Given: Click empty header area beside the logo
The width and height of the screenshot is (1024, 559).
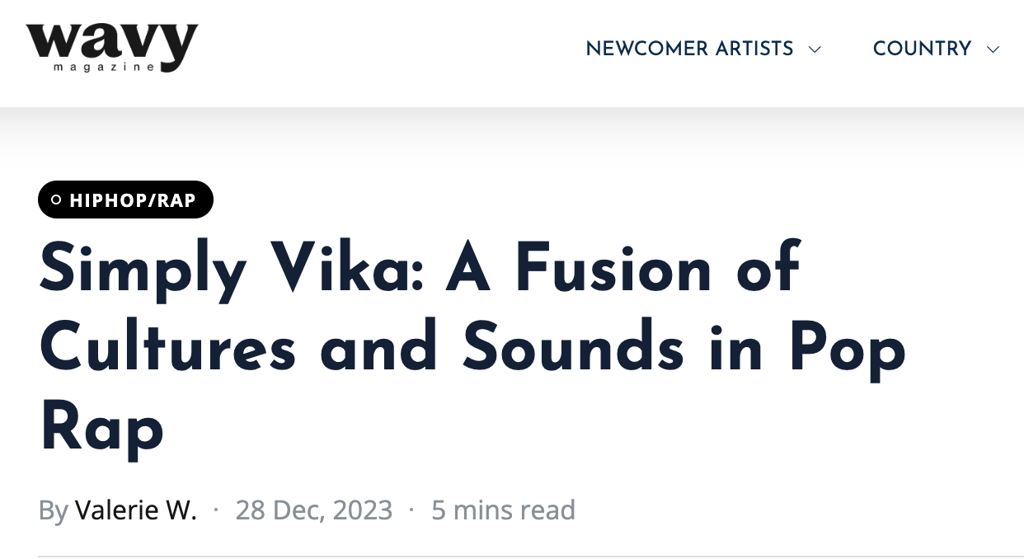Looking at the screenshot, I should coord(380,50).
